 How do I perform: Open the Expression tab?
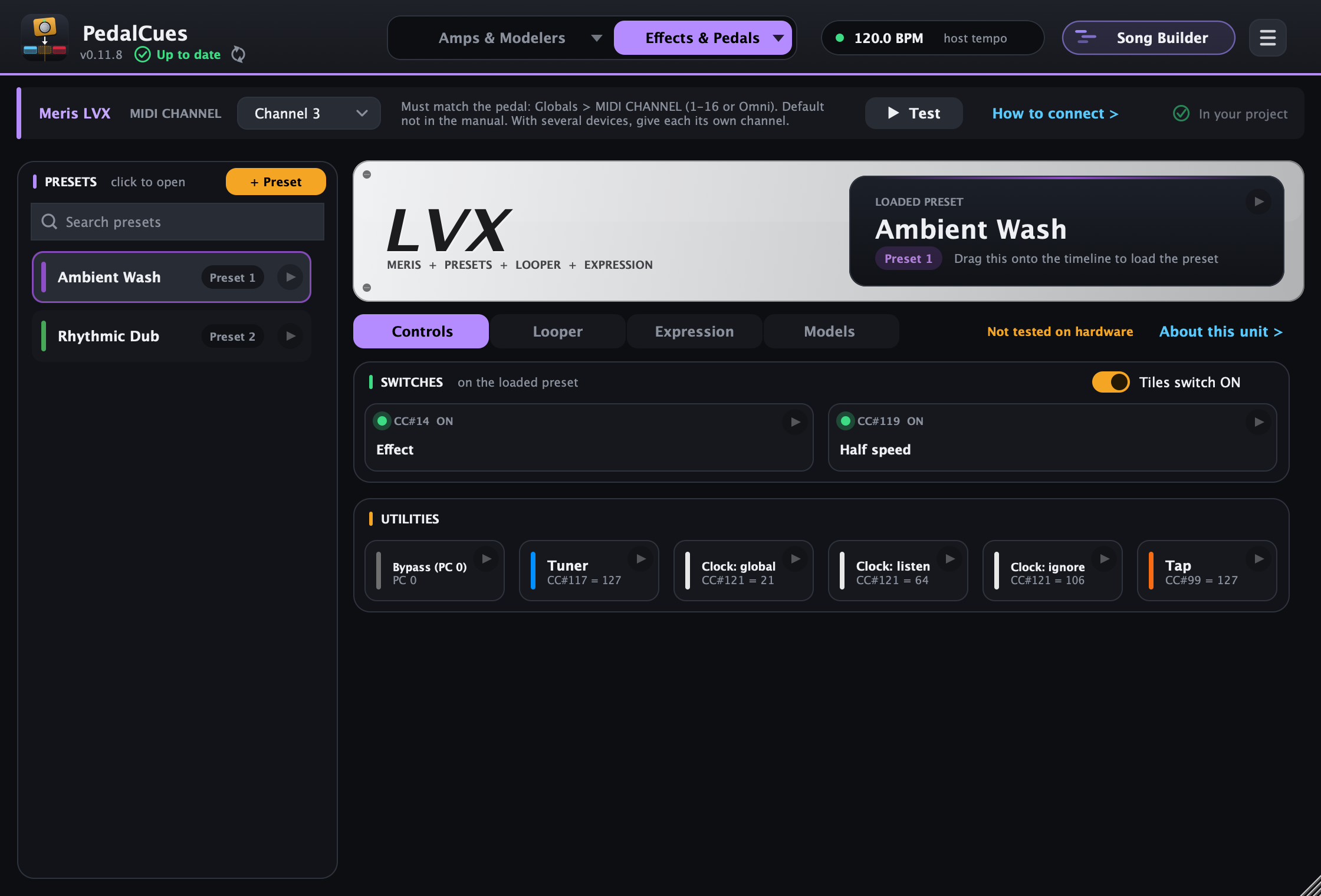(694, 331)
